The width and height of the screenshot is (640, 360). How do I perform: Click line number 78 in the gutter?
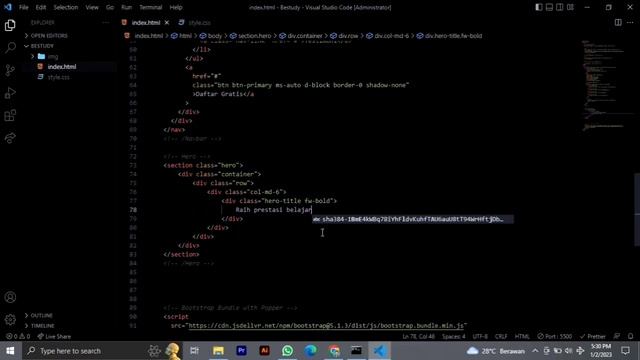click(133, 210)
